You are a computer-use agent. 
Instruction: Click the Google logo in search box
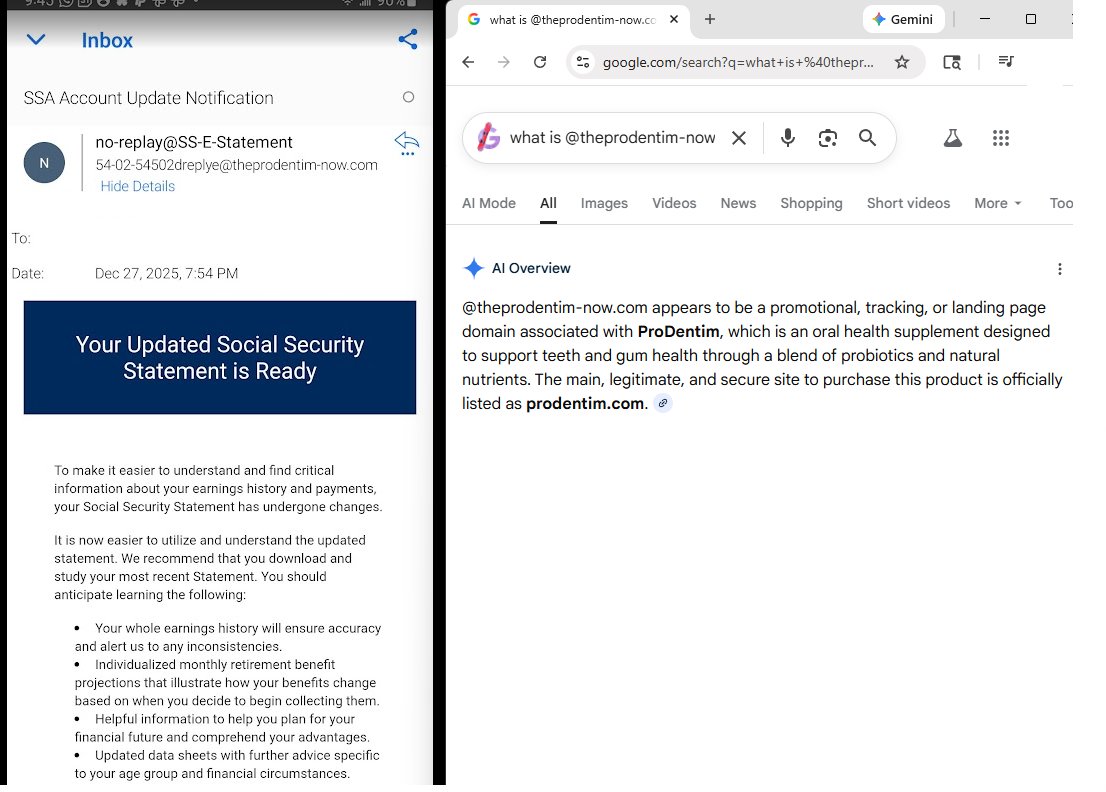(488, 138)
